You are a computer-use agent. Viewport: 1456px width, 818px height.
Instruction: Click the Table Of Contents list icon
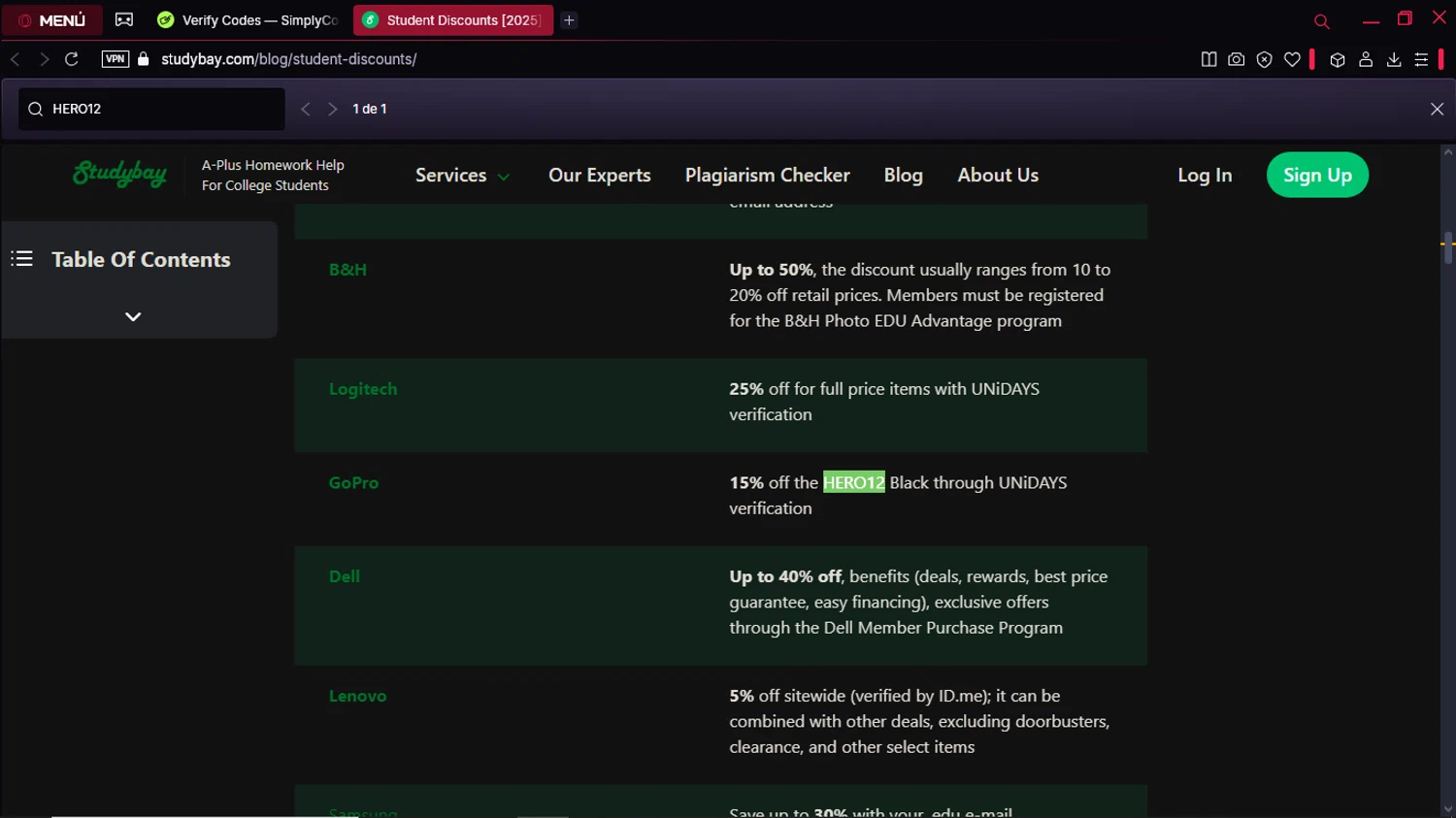(x=22, y=259)
